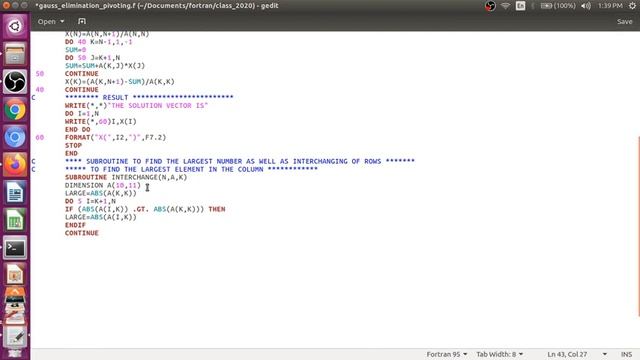Open the system gear session menu
Image resolution: width=640 pixels, height=360 pixels.
632,6
